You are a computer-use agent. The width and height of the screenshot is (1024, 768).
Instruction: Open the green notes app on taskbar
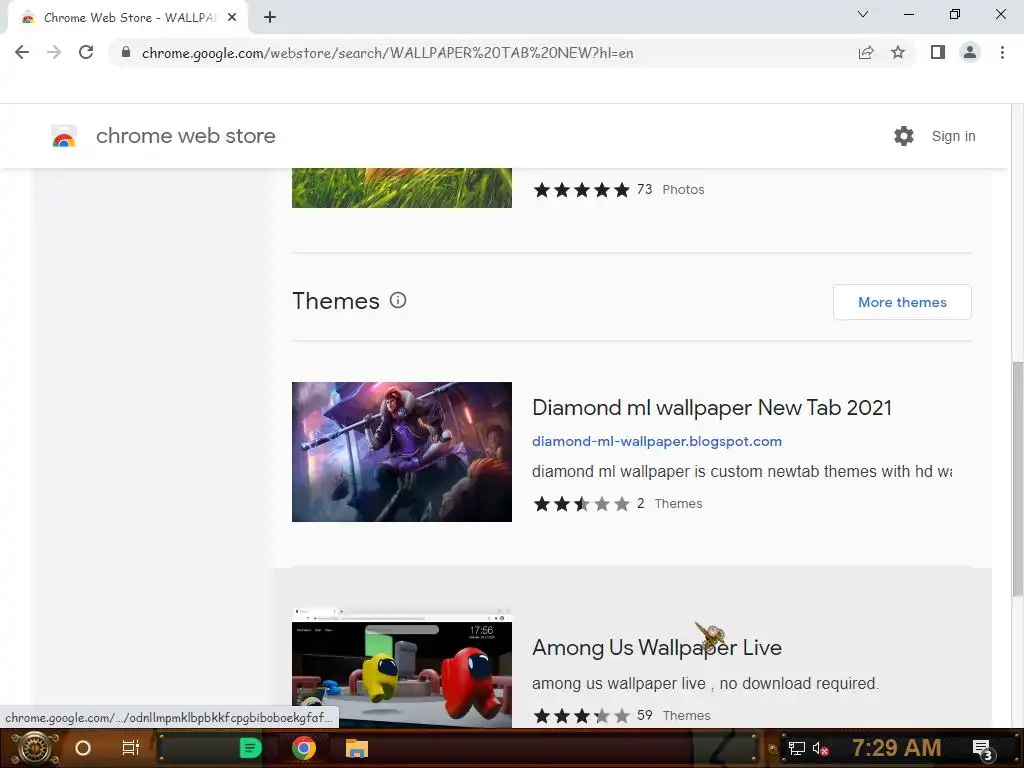tap(249, 748)
